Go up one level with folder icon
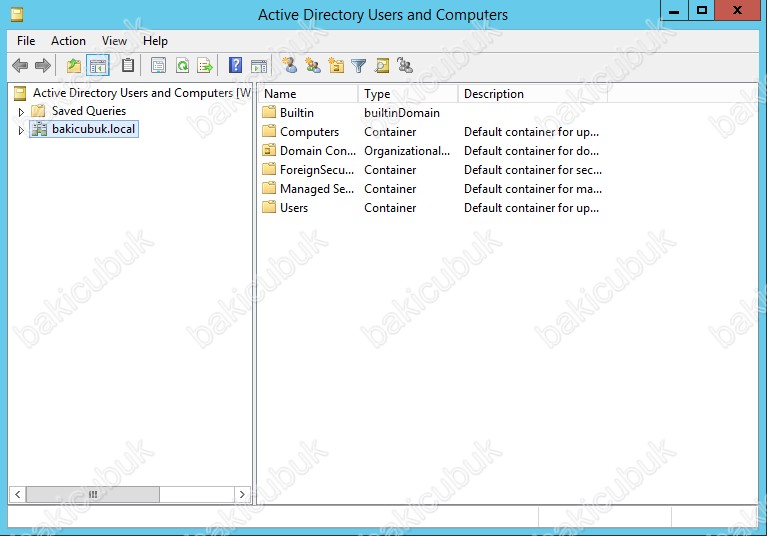 pyautogui.click(x=74, y=66)
